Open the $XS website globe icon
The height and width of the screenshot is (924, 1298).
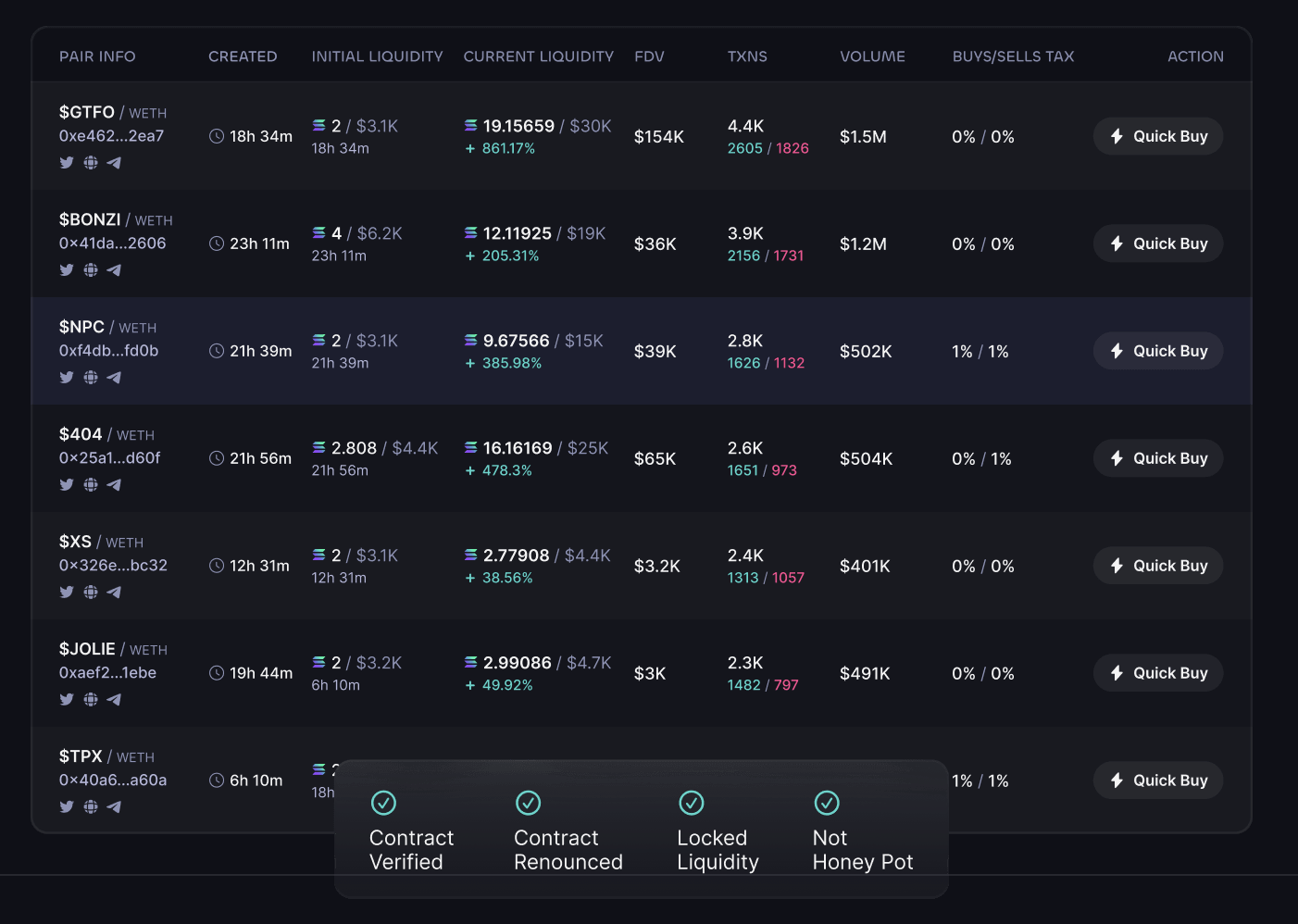pos(91,593)
